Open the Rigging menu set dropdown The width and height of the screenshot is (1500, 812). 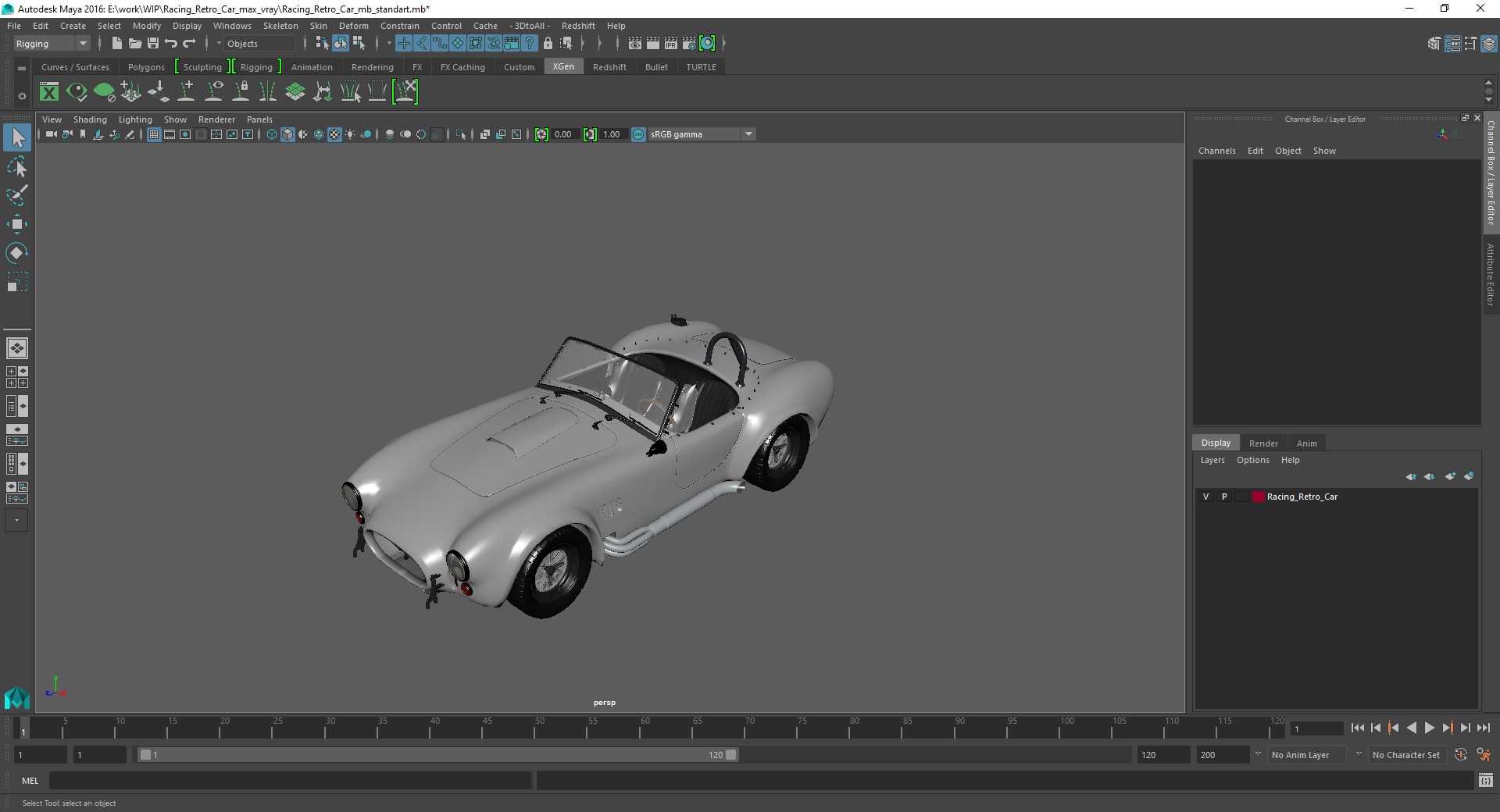coord(52,44)
